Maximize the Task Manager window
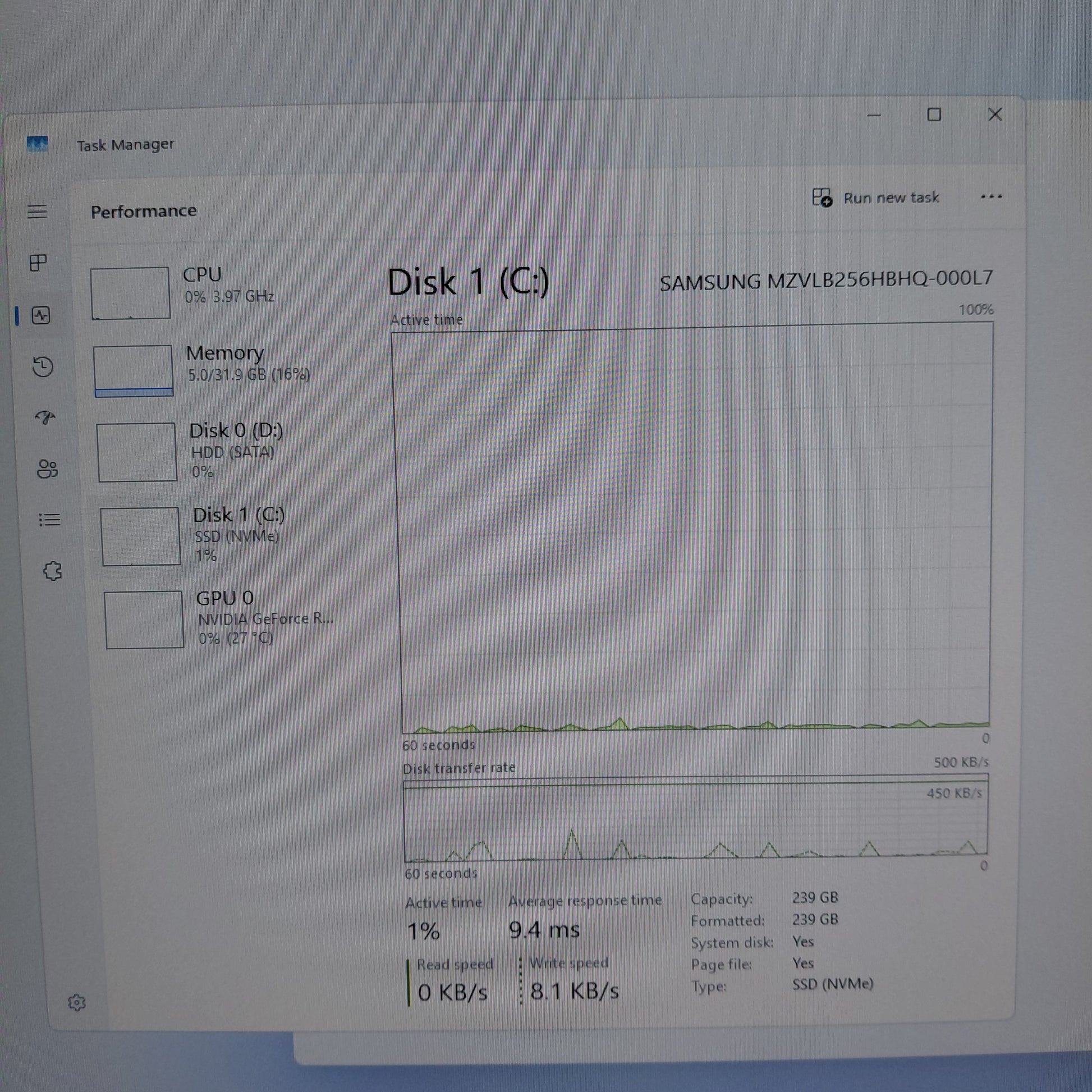1092x1092 pixels. point(934,115)
